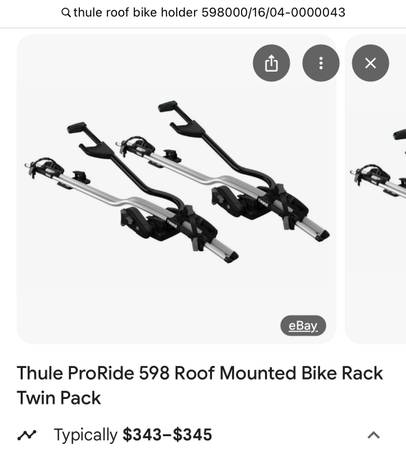This screenshot has height=450, width=406.
Task: Click the price trend graph icon
Action: [x=27, y=435]
